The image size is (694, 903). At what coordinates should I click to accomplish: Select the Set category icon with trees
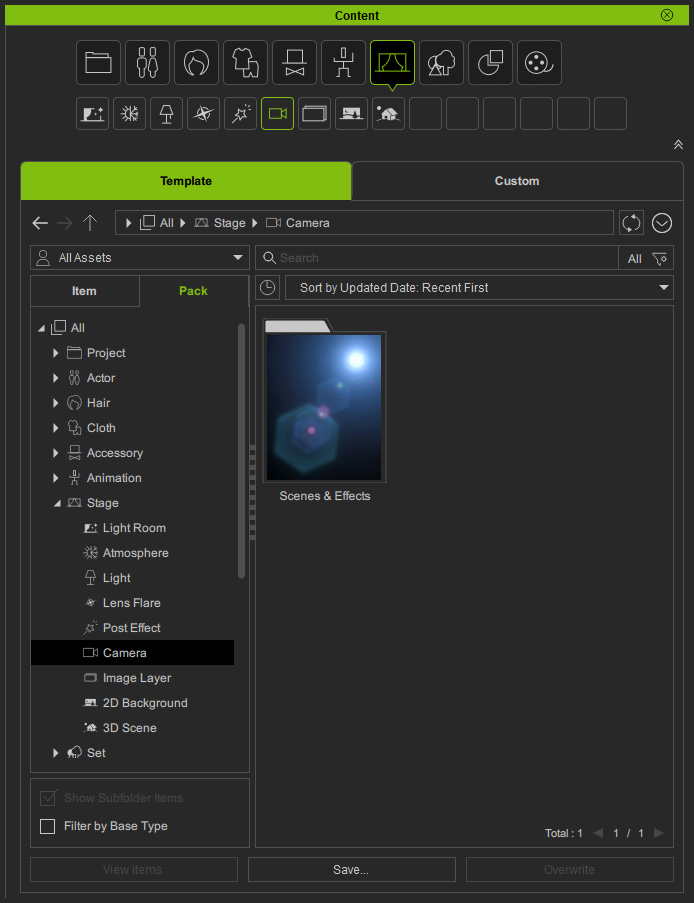pyautogui.click(x=441, y=62)
